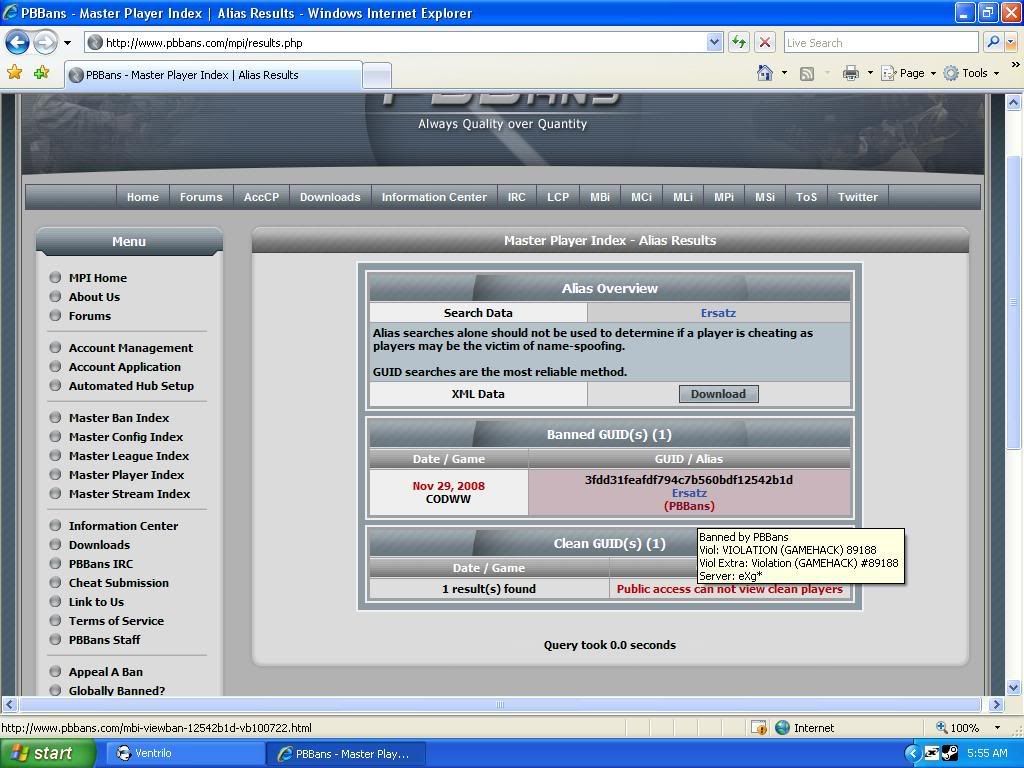
Task: Click the monitor system tray icon next to Steam
Action: coord(932,754)
